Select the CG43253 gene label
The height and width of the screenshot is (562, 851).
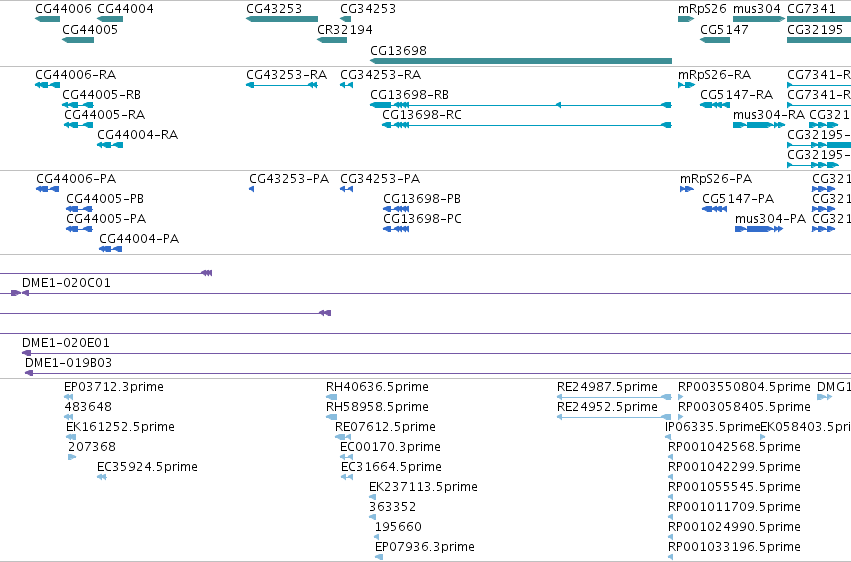(274, 9)
